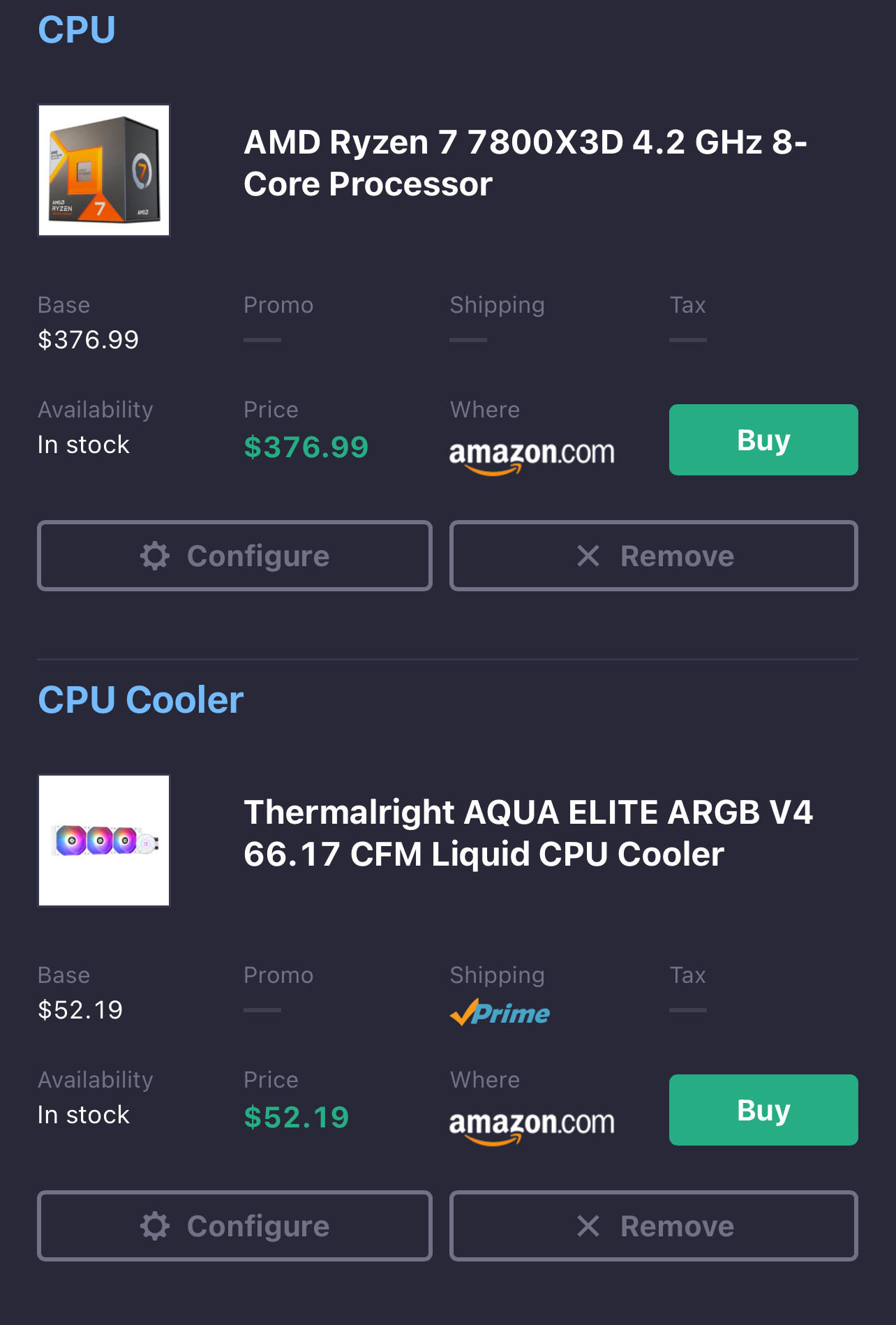
Task: Click the AMD Ryzen 7 box thumbnail
Action: (x=104, y=170)
